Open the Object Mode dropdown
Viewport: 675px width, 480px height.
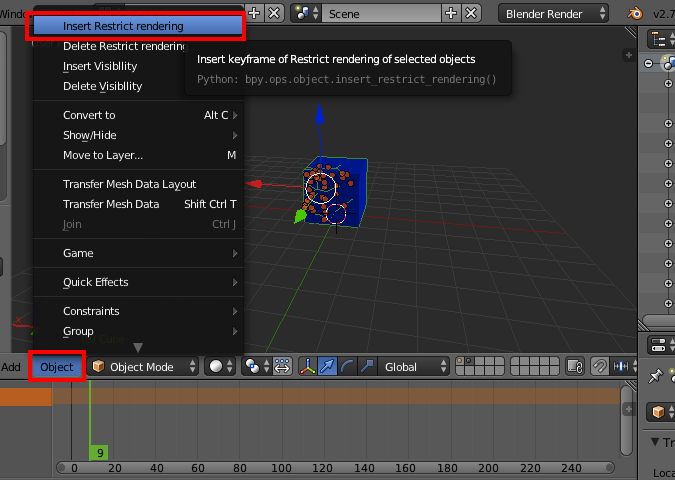pos(142,367)
